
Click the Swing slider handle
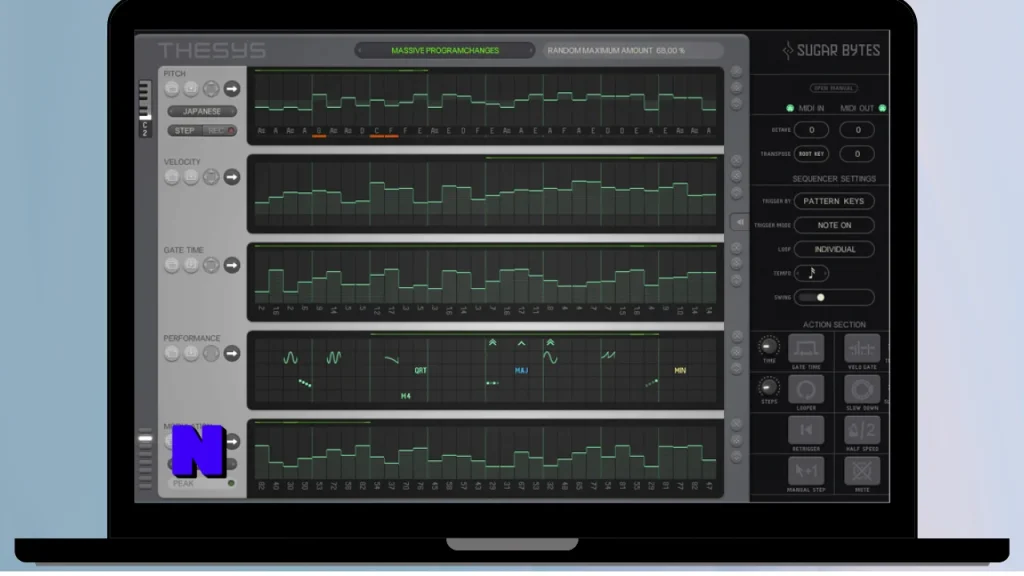[820, 298]
